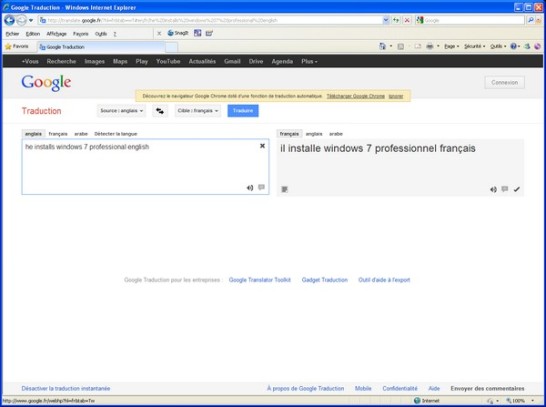The height and width of the screenshot is (407, 546).
Task: Open the Edition menu
Action: (33, 34)
